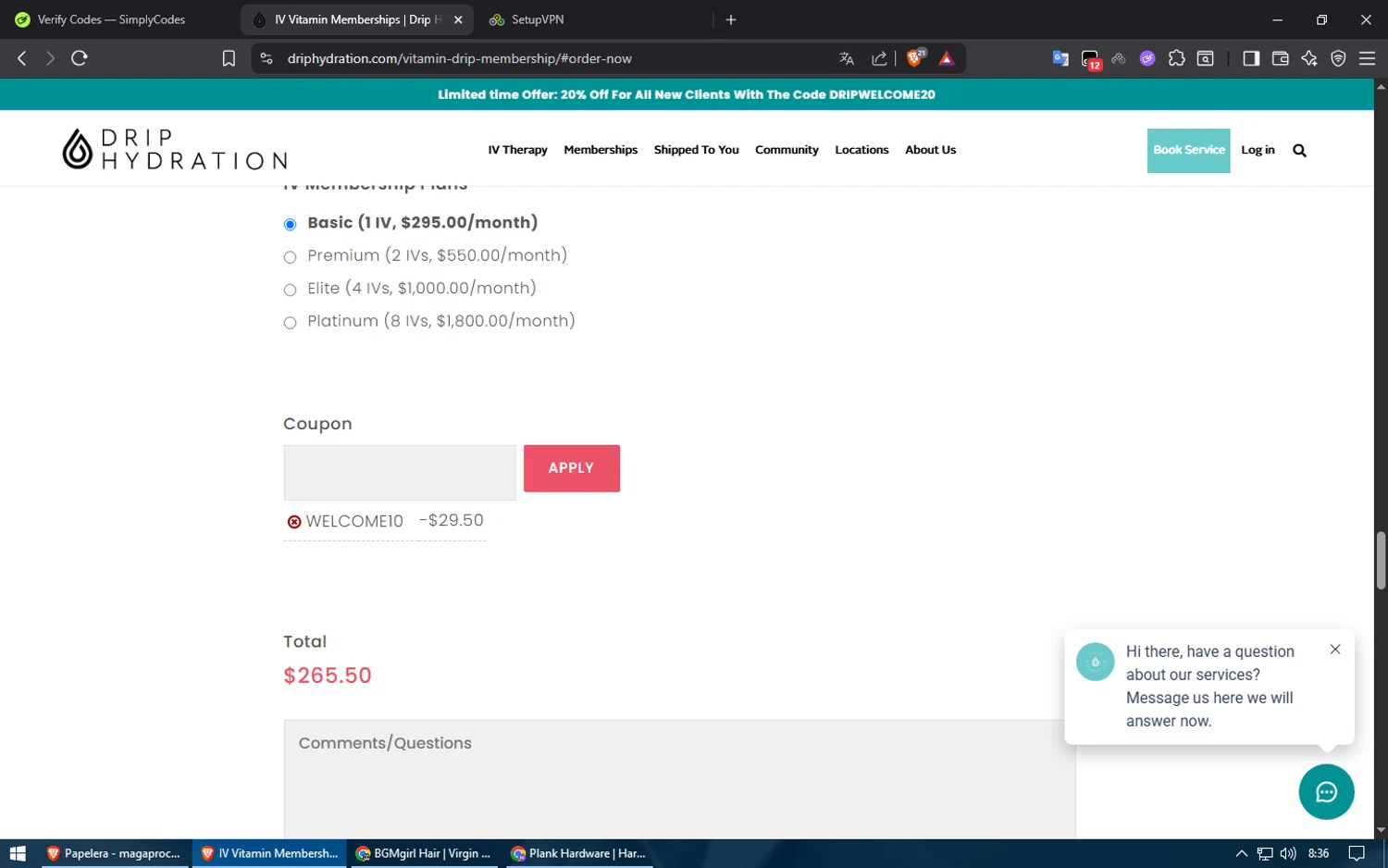This screenshot has height=868, width=1388.
Task: Click the browser address bar URL
Action: [x=460, y=58]
